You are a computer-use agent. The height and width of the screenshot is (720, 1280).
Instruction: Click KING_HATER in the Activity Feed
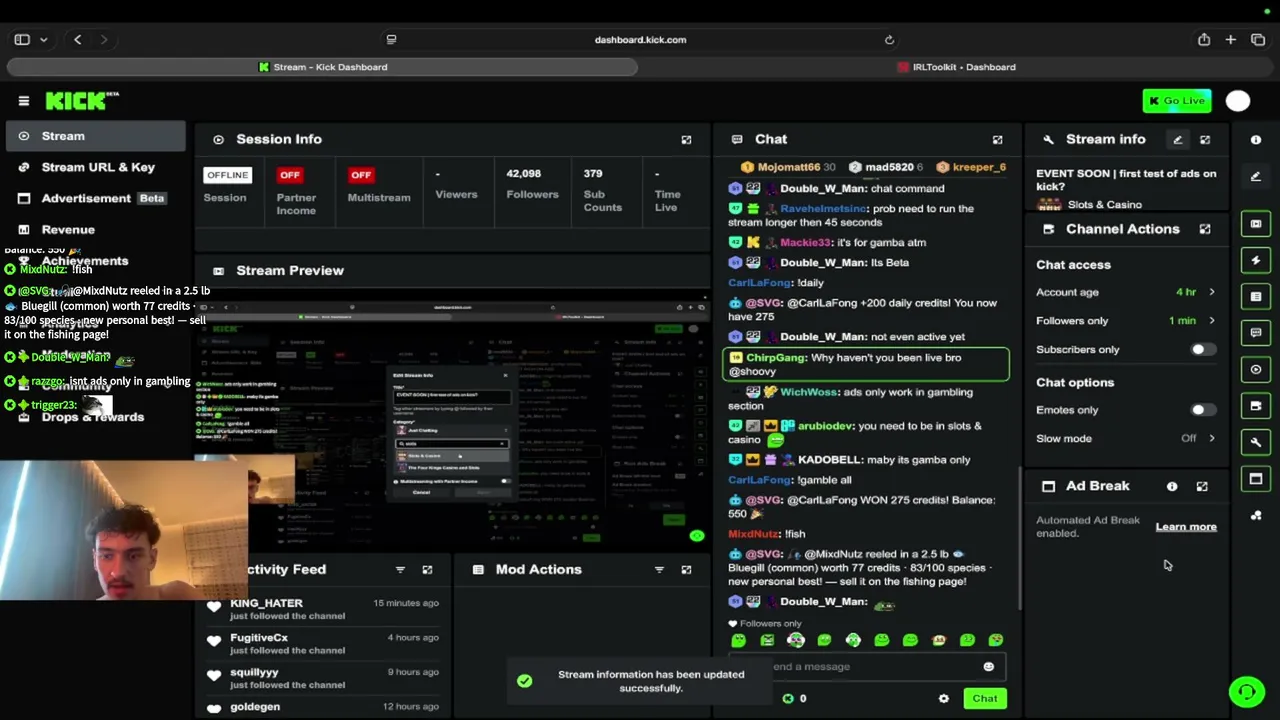[x=266, y=603]
